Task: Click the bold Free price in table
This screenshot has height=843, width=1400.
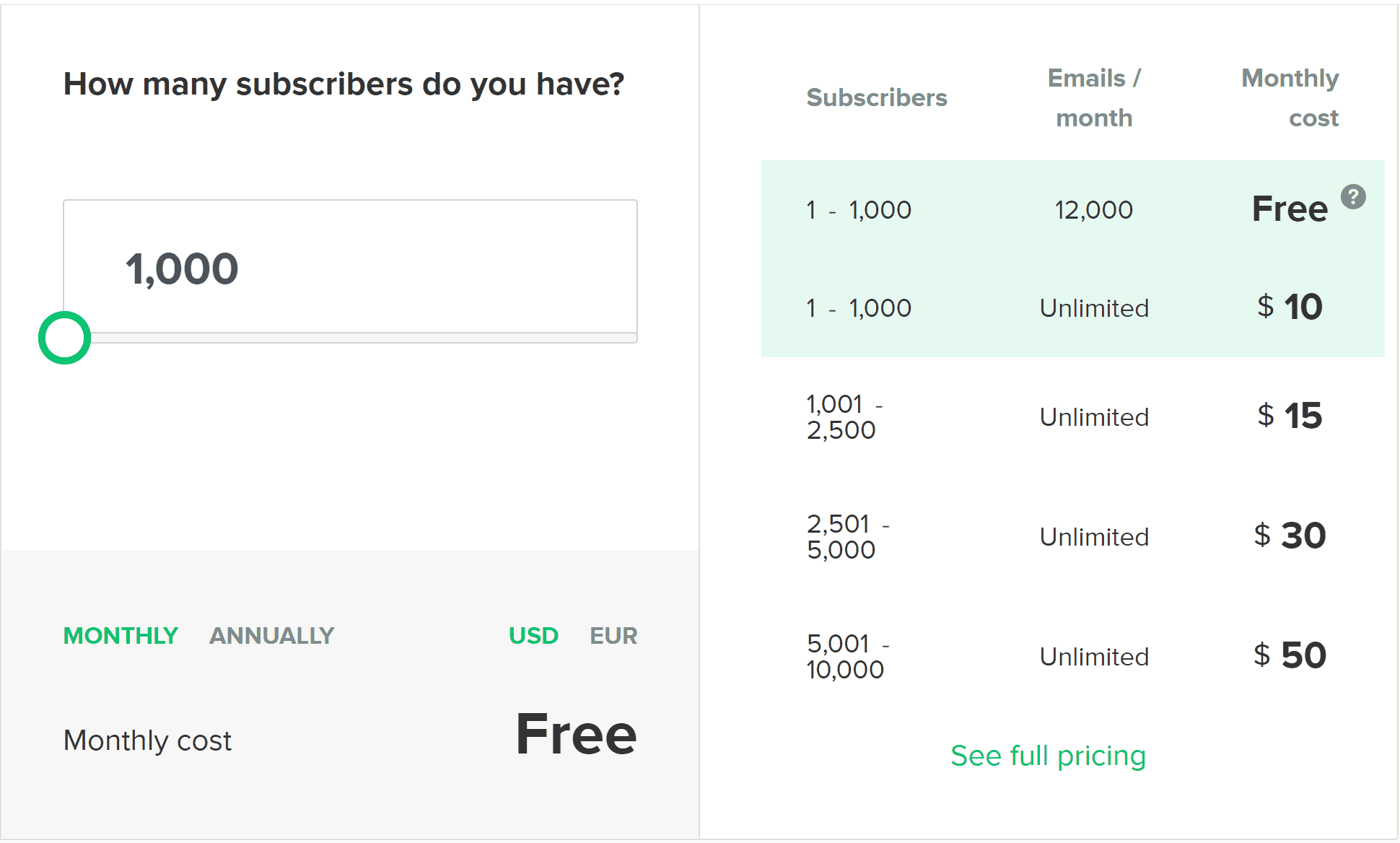Action: pyautogui.click(x=1290, y=209)
